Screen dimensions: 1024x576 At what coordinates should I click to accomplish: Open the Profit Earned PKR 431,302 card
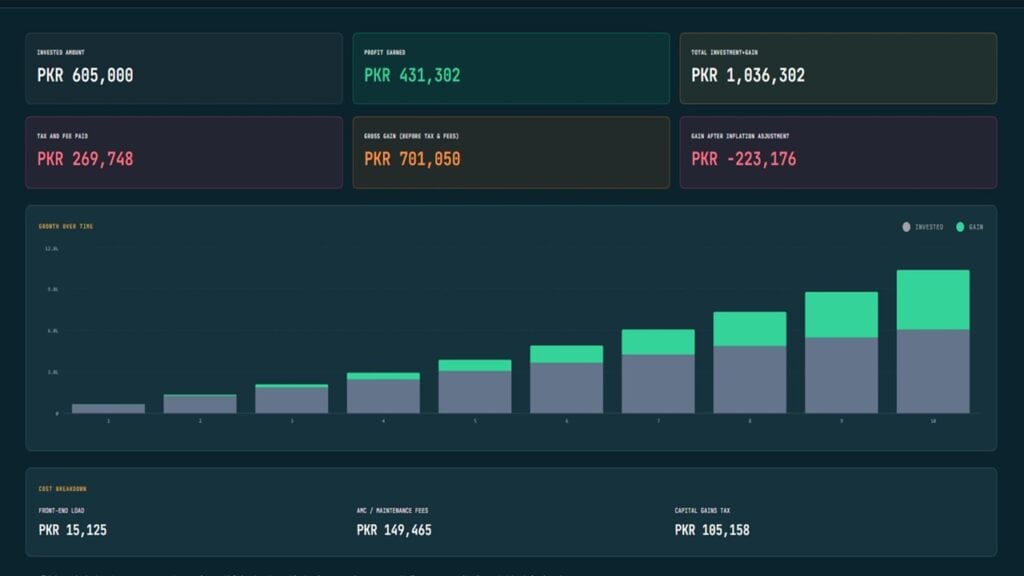pyautogui.click(x=511, y=69)
